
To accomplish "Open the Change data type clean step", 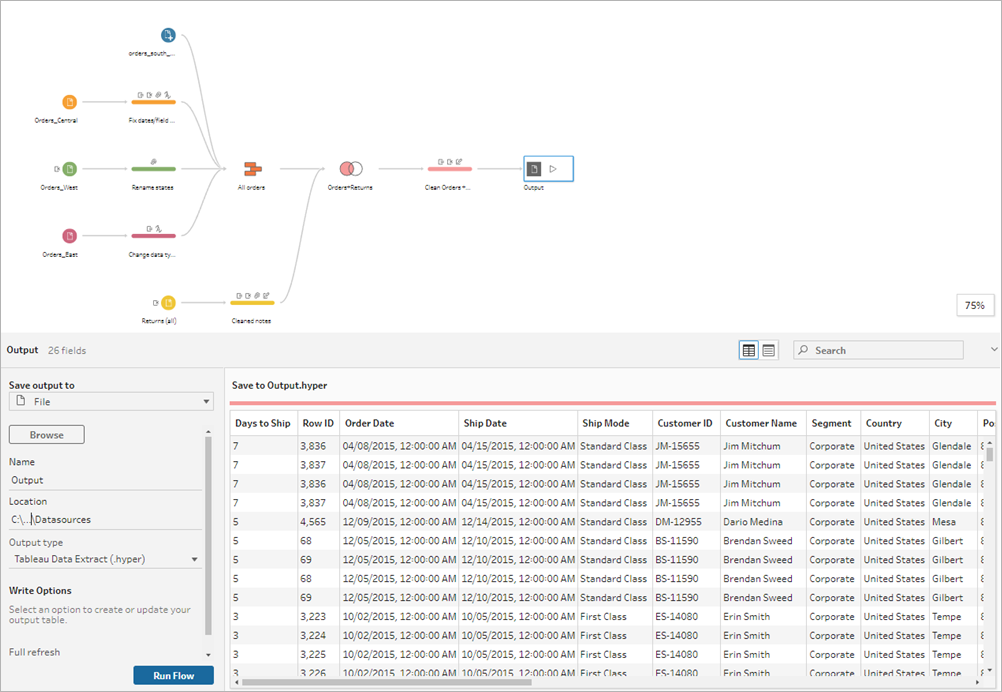I will click(x=153, y=236).
